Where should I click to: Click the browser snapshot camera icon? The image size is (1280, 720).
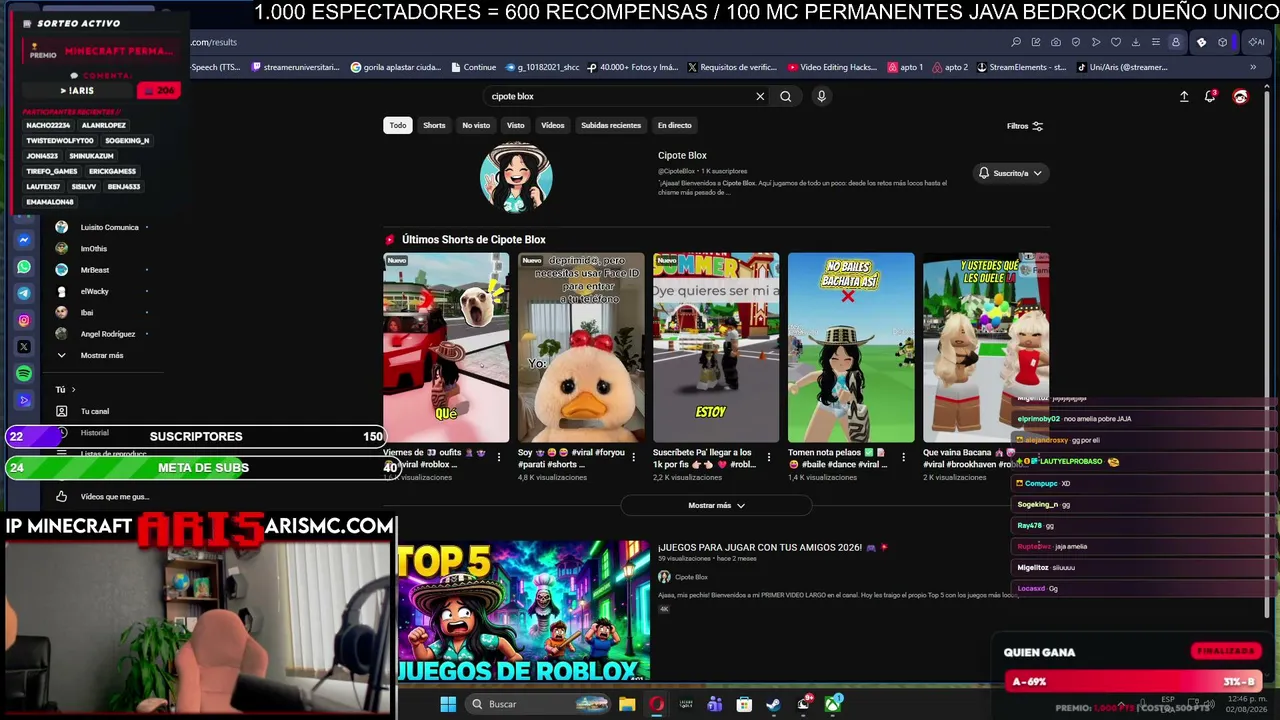click(1056, 42)
